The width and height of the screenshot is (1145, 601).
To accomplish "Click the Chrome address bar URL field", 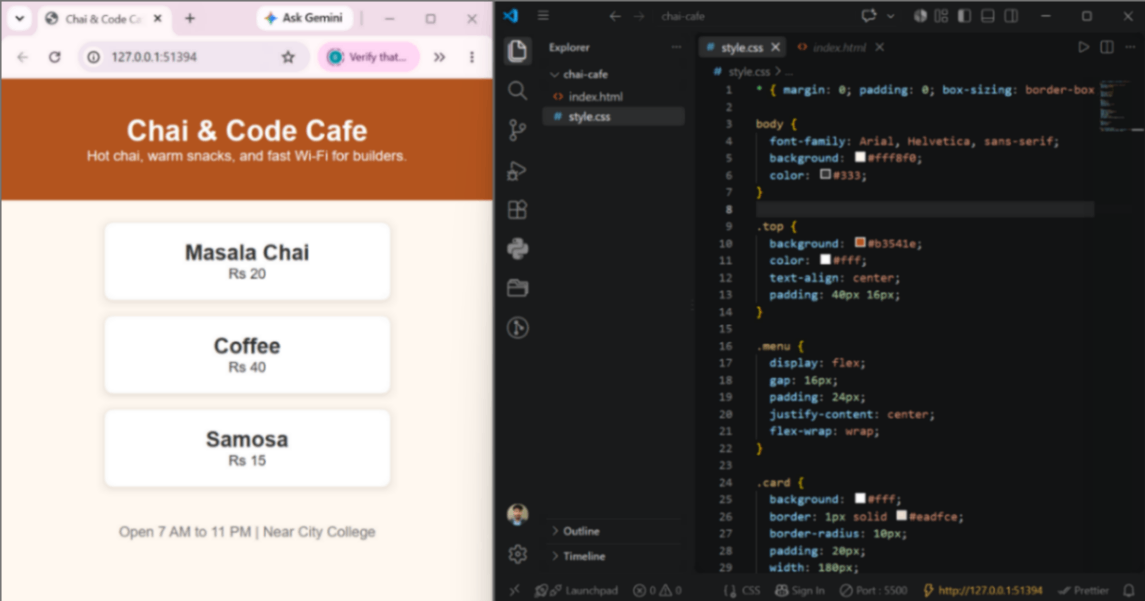I will (x=194, y=57).
